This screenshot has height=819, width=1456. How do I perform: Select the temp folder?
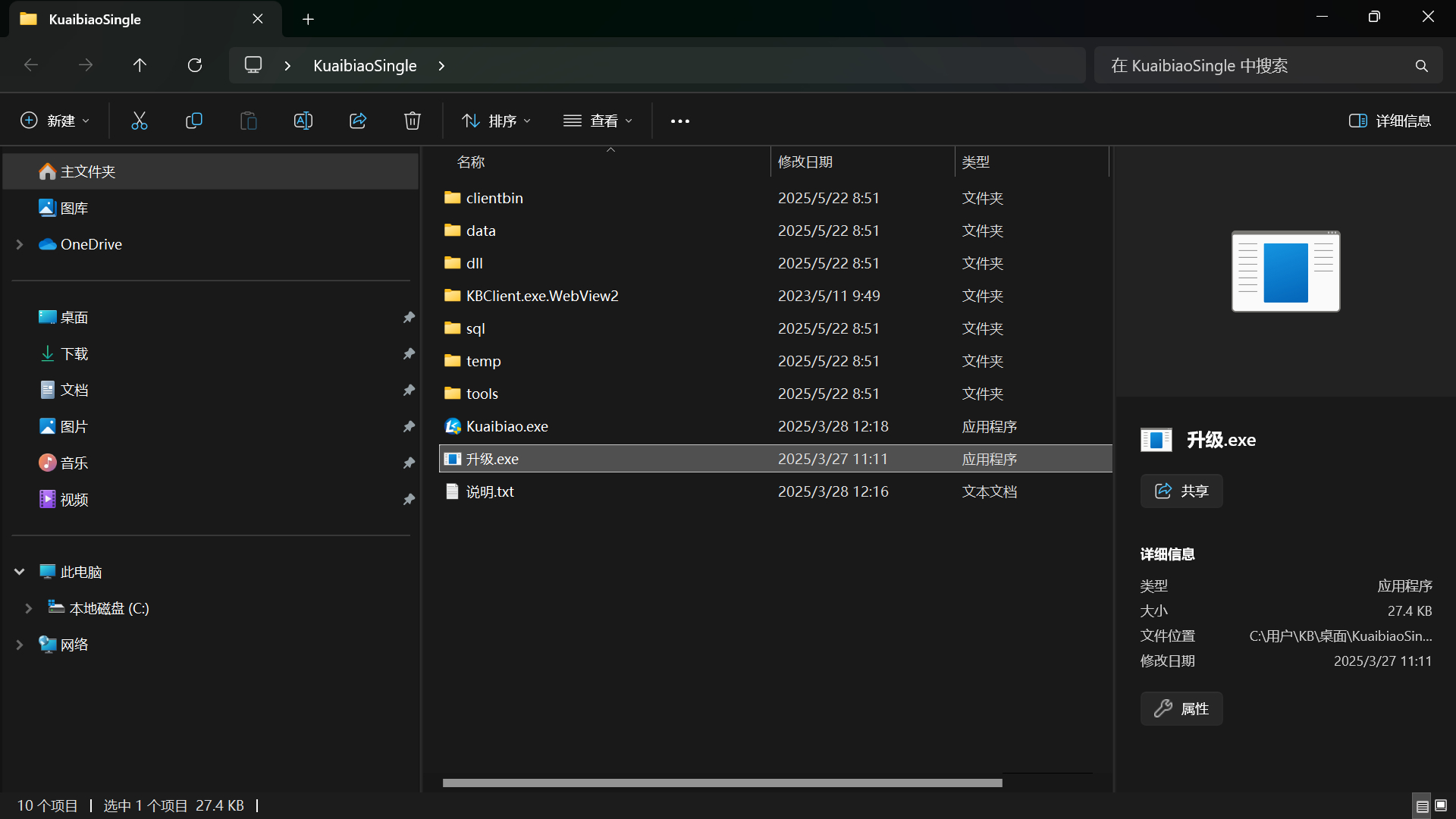pyautogui.click(x=775, y=361)
